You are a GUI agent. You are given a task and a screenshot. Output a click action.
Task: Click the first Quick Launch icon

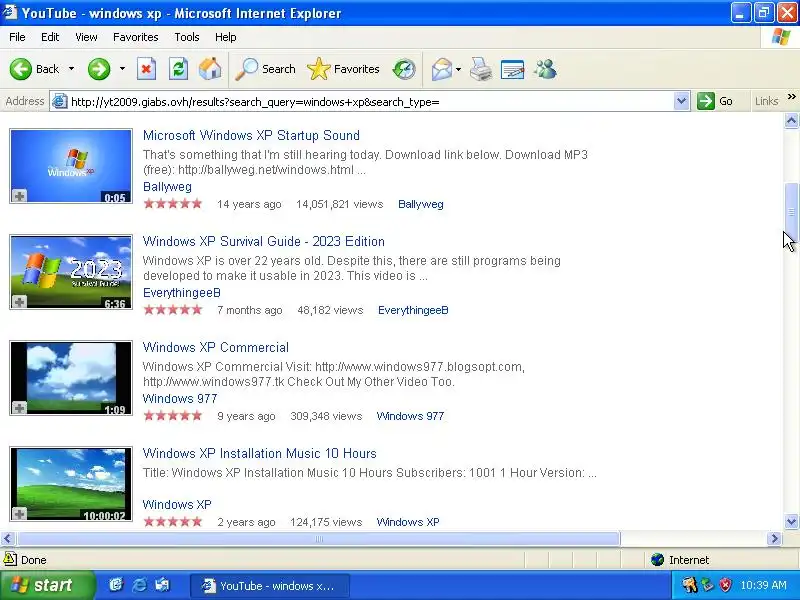click(x=116, y=585)
